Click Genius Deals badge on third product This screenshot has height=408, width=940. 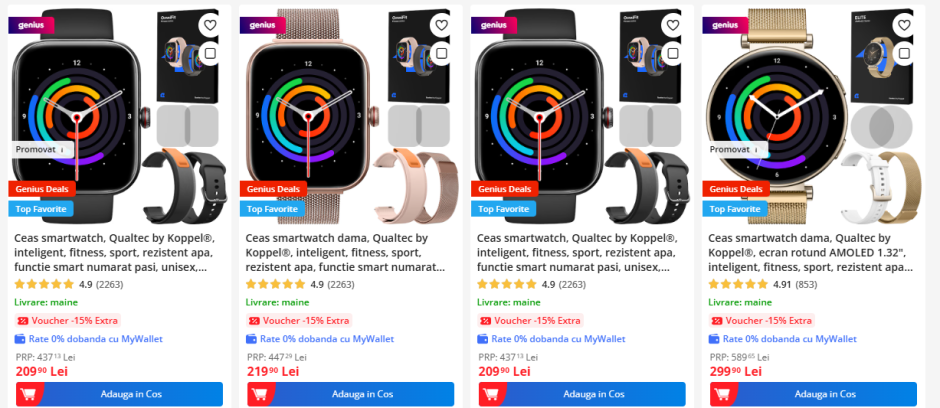tap(505, 189)
